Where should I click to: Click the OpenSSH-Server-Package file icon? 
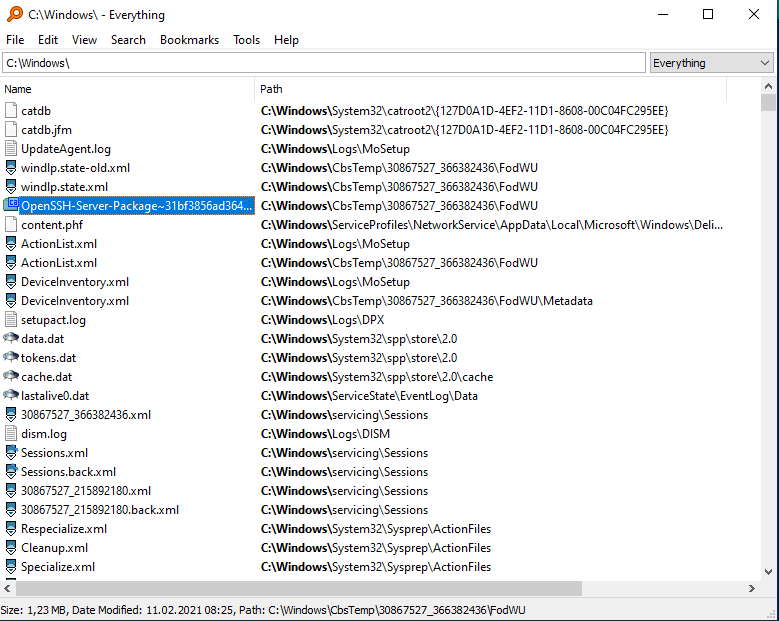click(x=11, y=205)
